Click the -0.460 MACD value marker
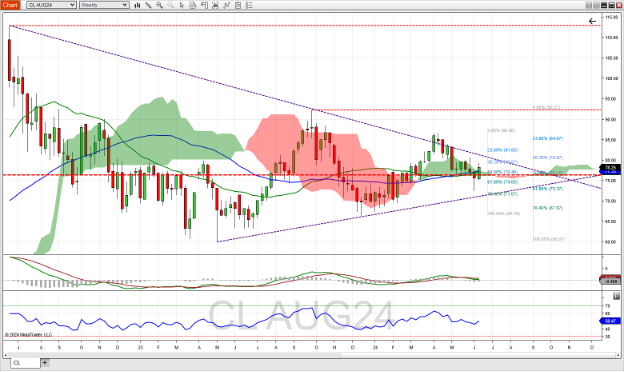The width and height of the screenshot is (624, 372). point(610,281)
